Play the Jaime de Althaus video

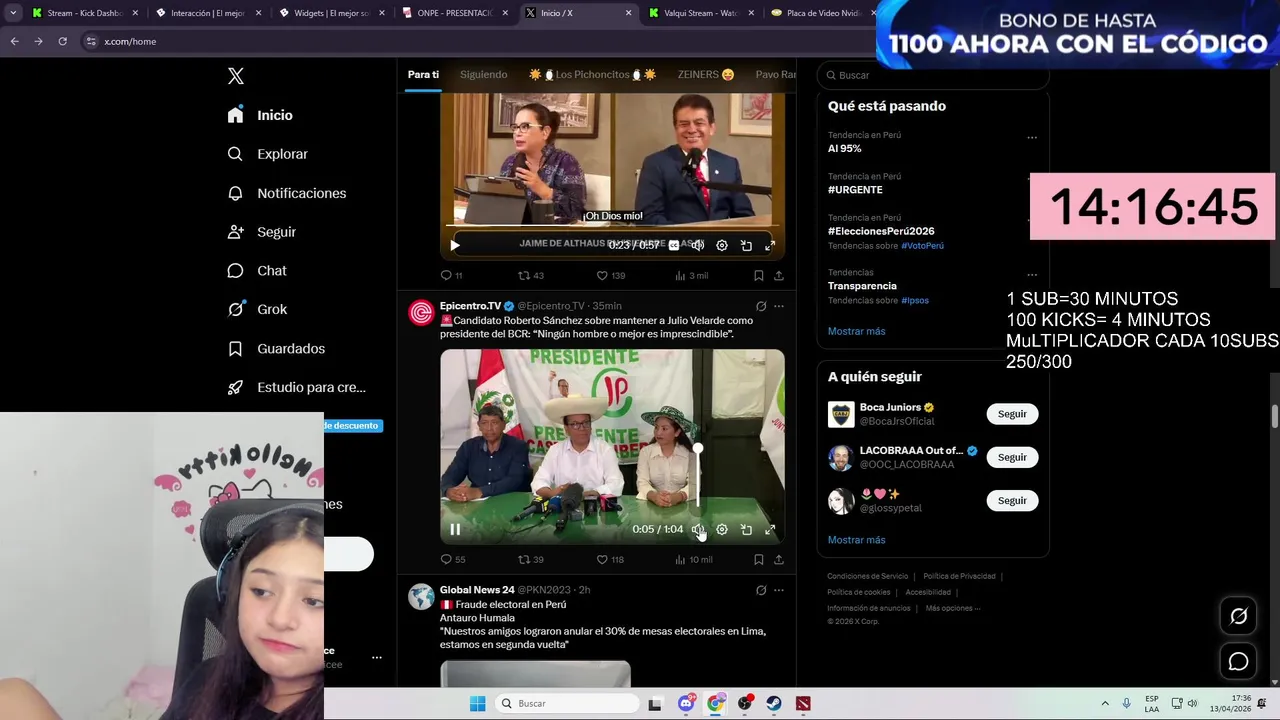tap(455, 245)
